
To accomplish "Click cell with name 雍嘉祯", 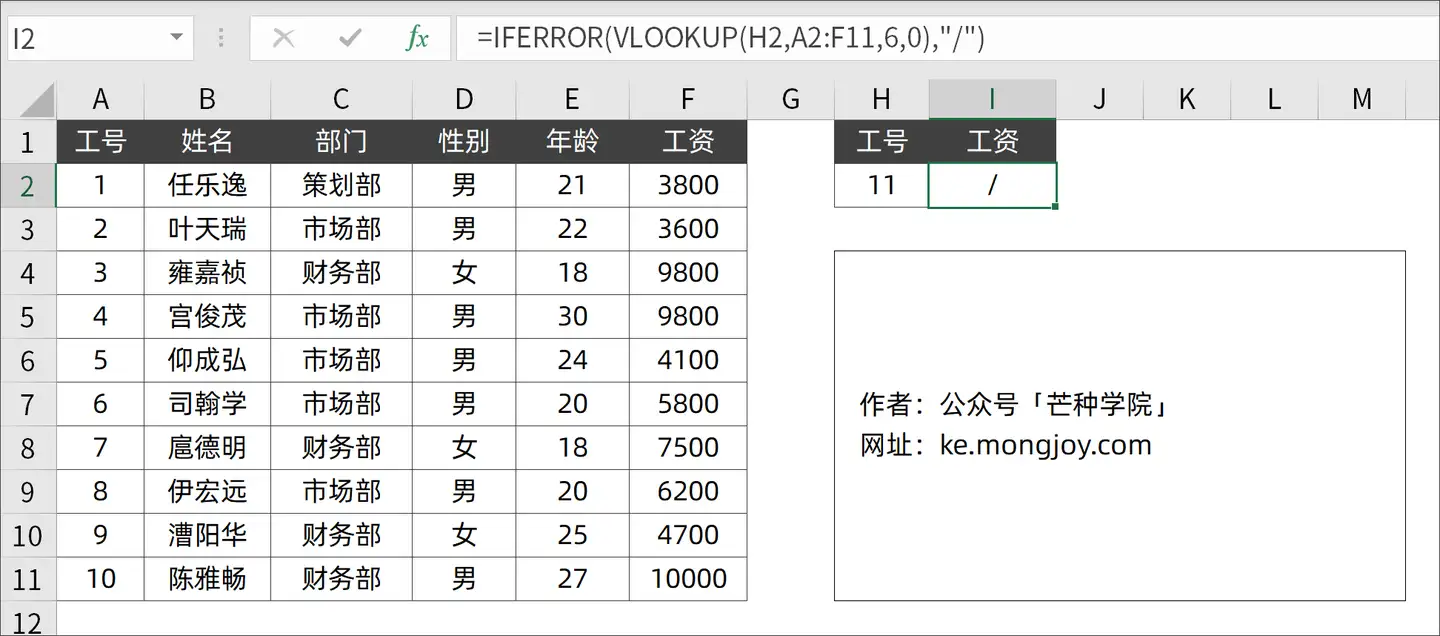I will [x=207, y=273].
